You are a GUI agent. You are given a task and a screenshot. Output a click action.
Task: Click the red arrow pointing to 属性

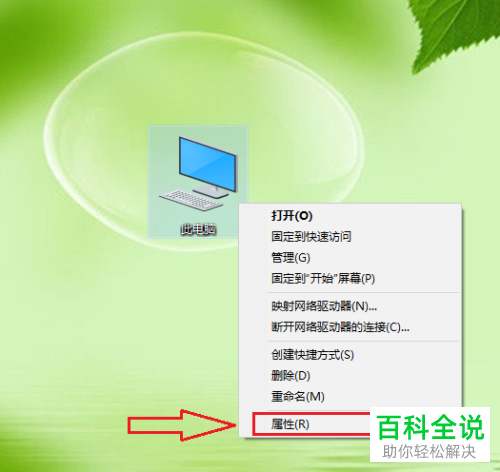pos(182,425)
